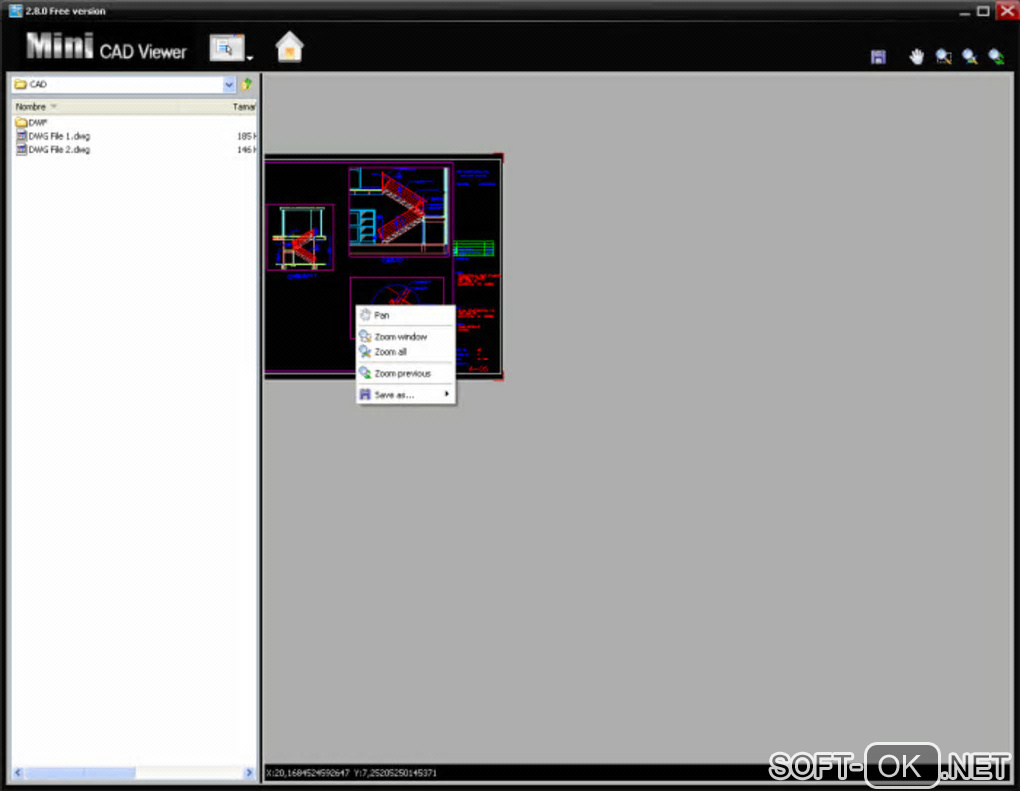Screen dimensions: 1020x791
Task: Choose Zoom all from context menu
Action: click(405, 352)
